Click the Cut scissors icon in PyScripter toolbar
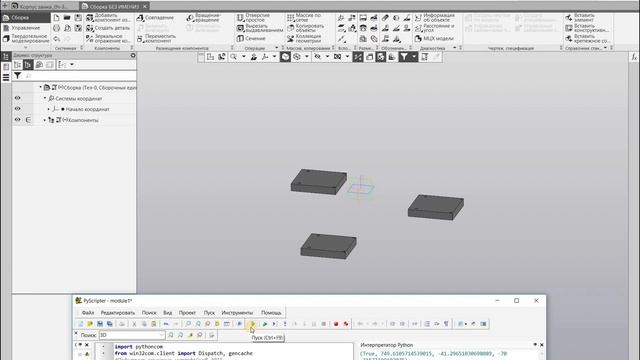 [x=134, y=324]
